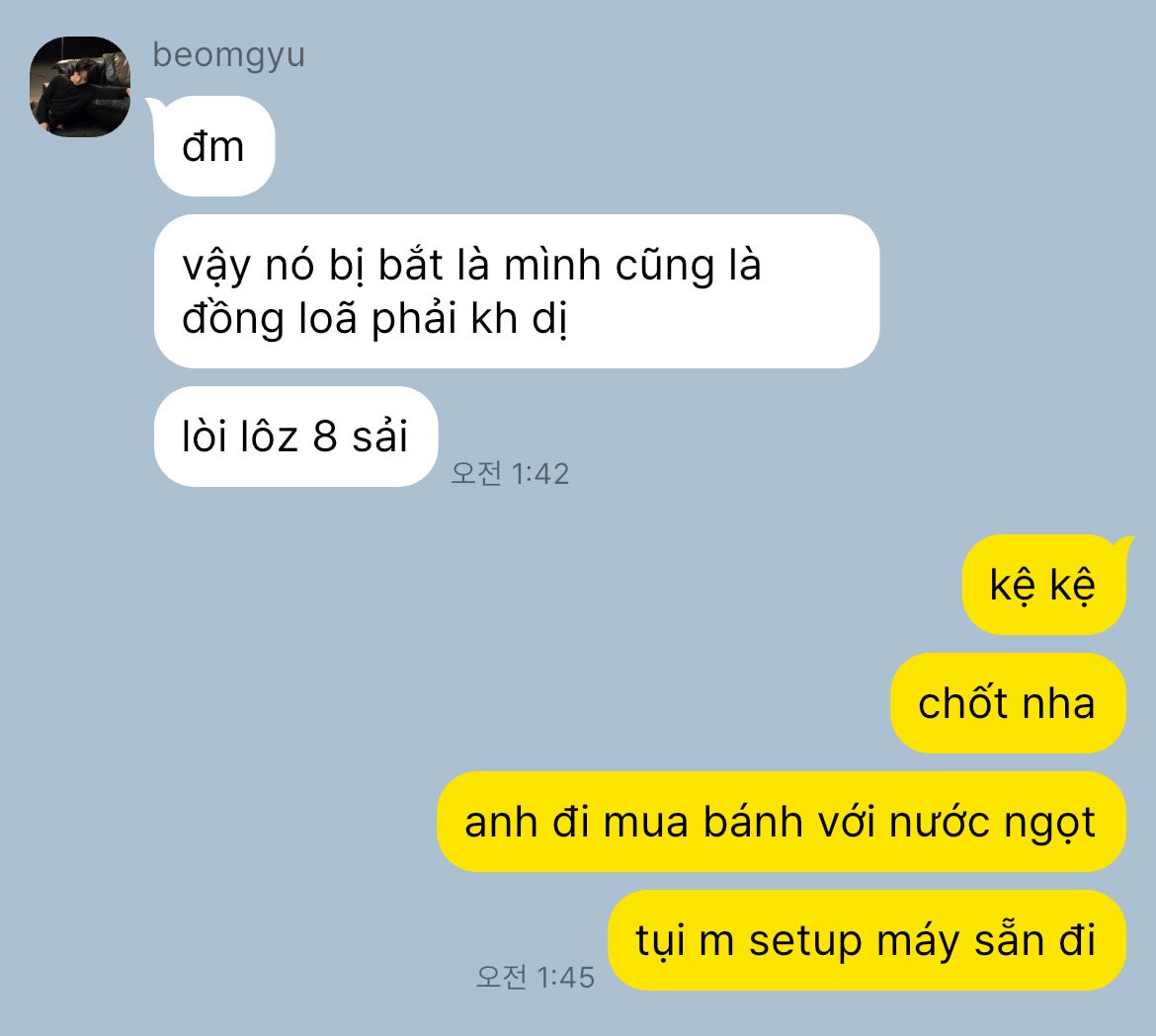Click the word "mình" in long message
1156x1036 pixels.
point(552,266)
